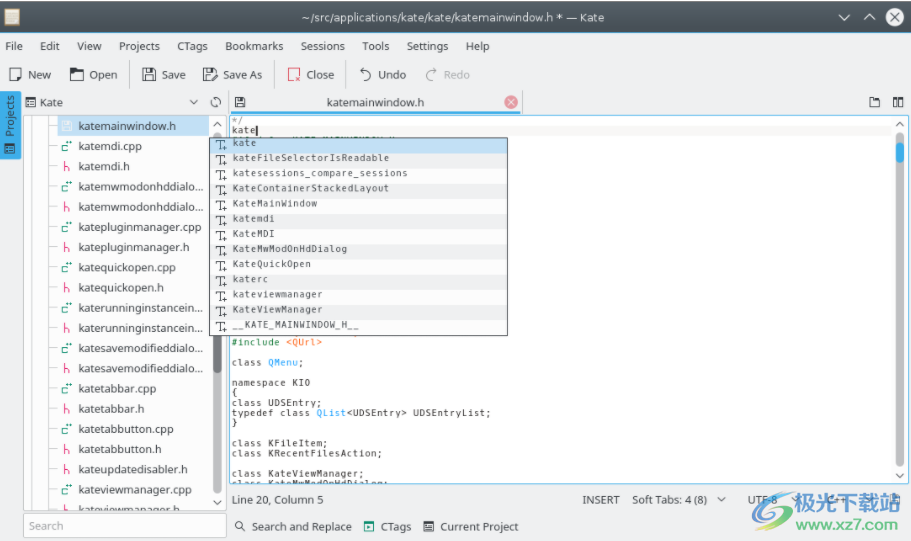Screen dimensions: 911x541
Task: Open the File menu
Action: (14, 46)
